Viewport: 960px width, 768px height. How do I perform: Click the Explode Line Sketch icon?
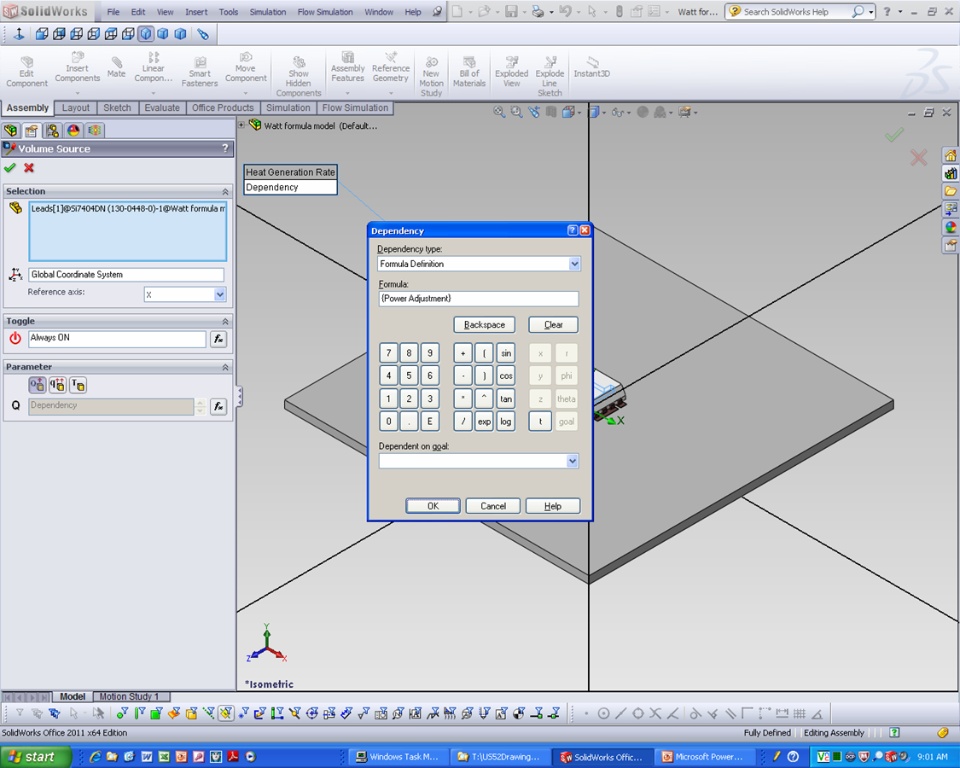(x=550, y=76)
